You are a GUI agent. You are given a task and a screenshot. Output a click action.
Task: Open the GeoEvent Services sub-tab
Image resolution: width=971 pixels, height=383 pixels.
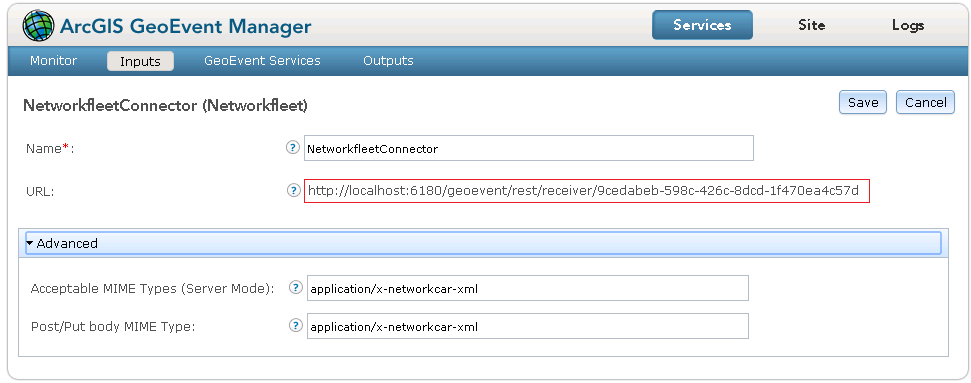[263, 61]
